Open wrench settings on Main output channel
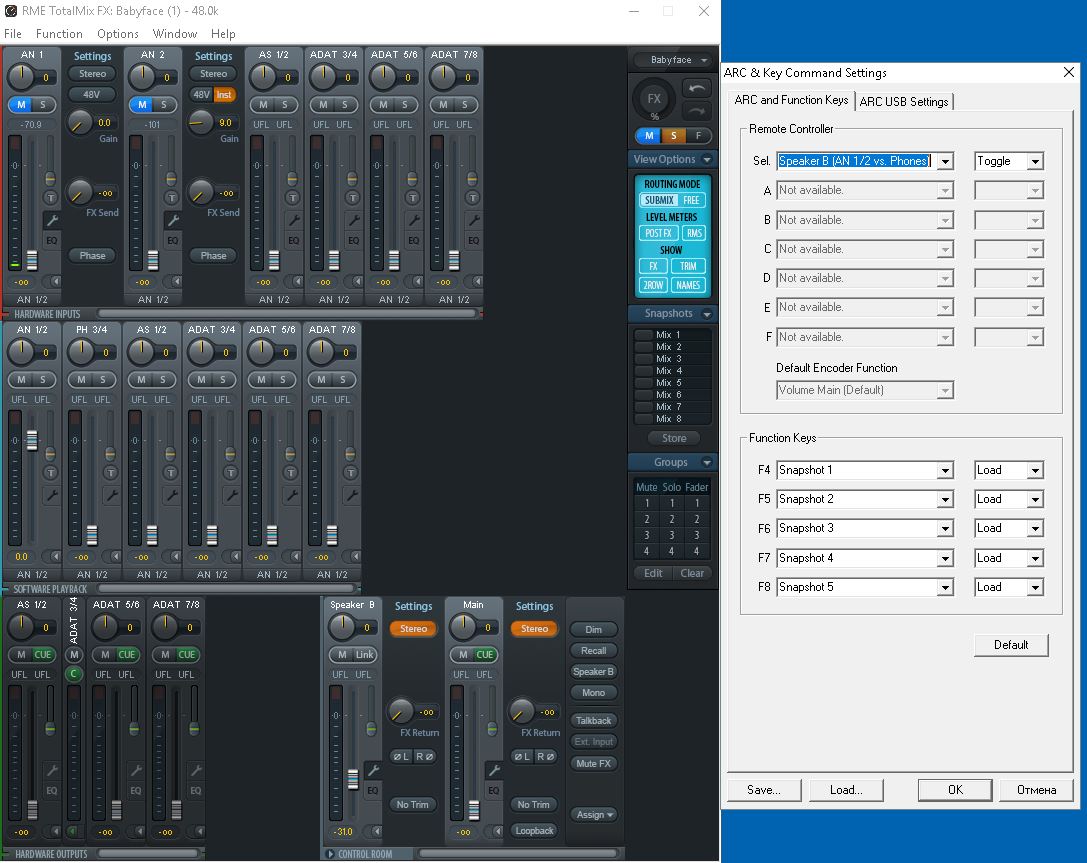The image size is (1087, 863). point(493,770)
